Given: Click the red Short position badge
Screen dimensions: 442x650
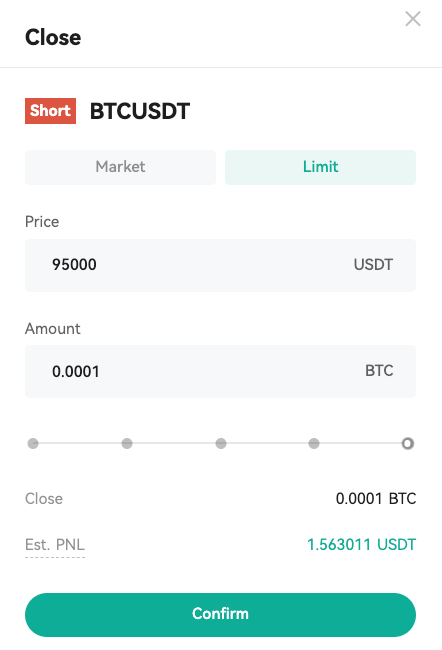Looking at the screenshot, I should (x=50, y=111).
